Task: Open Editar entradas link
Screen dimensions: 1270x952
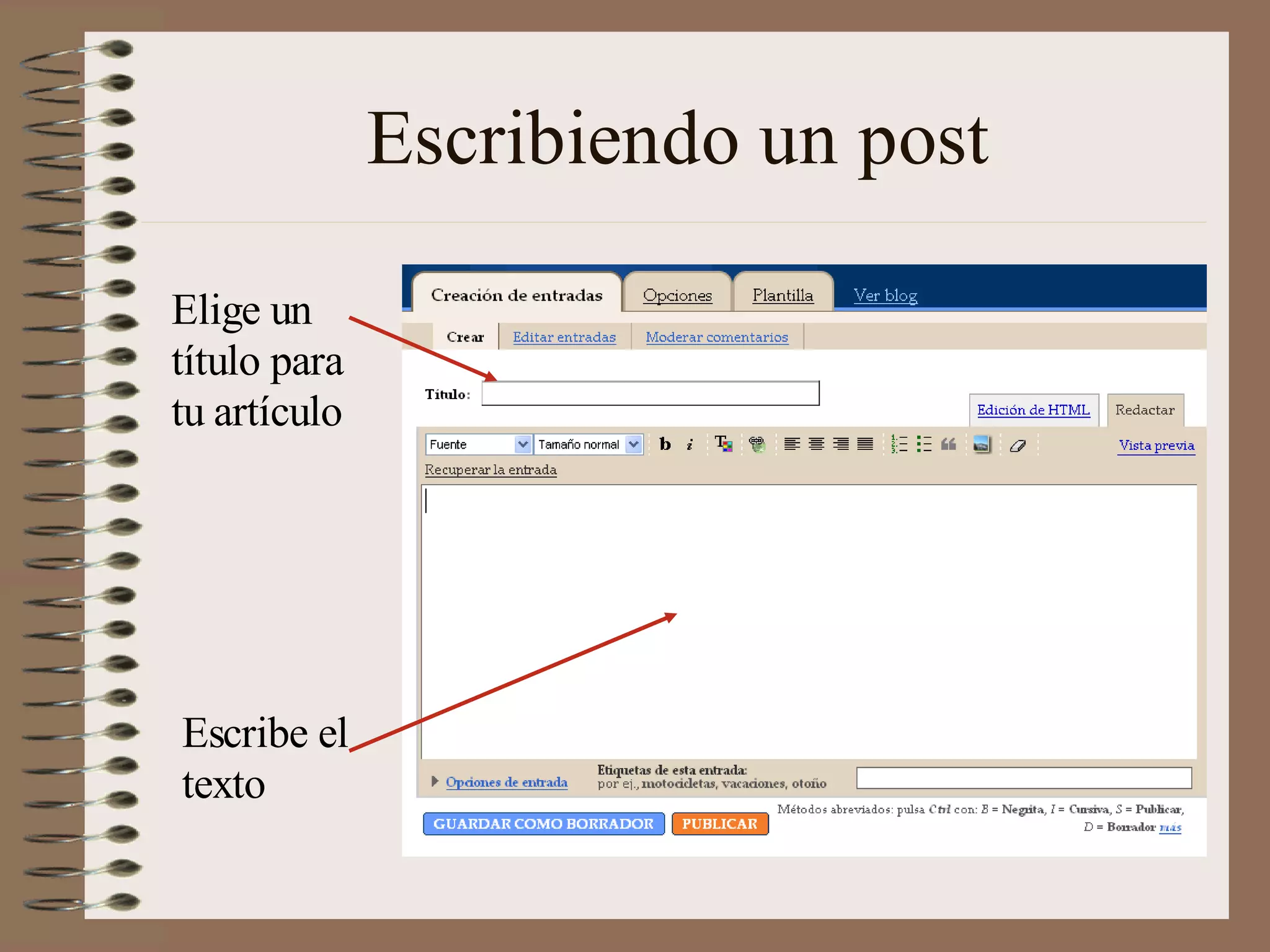Action: tap(564, 337)
